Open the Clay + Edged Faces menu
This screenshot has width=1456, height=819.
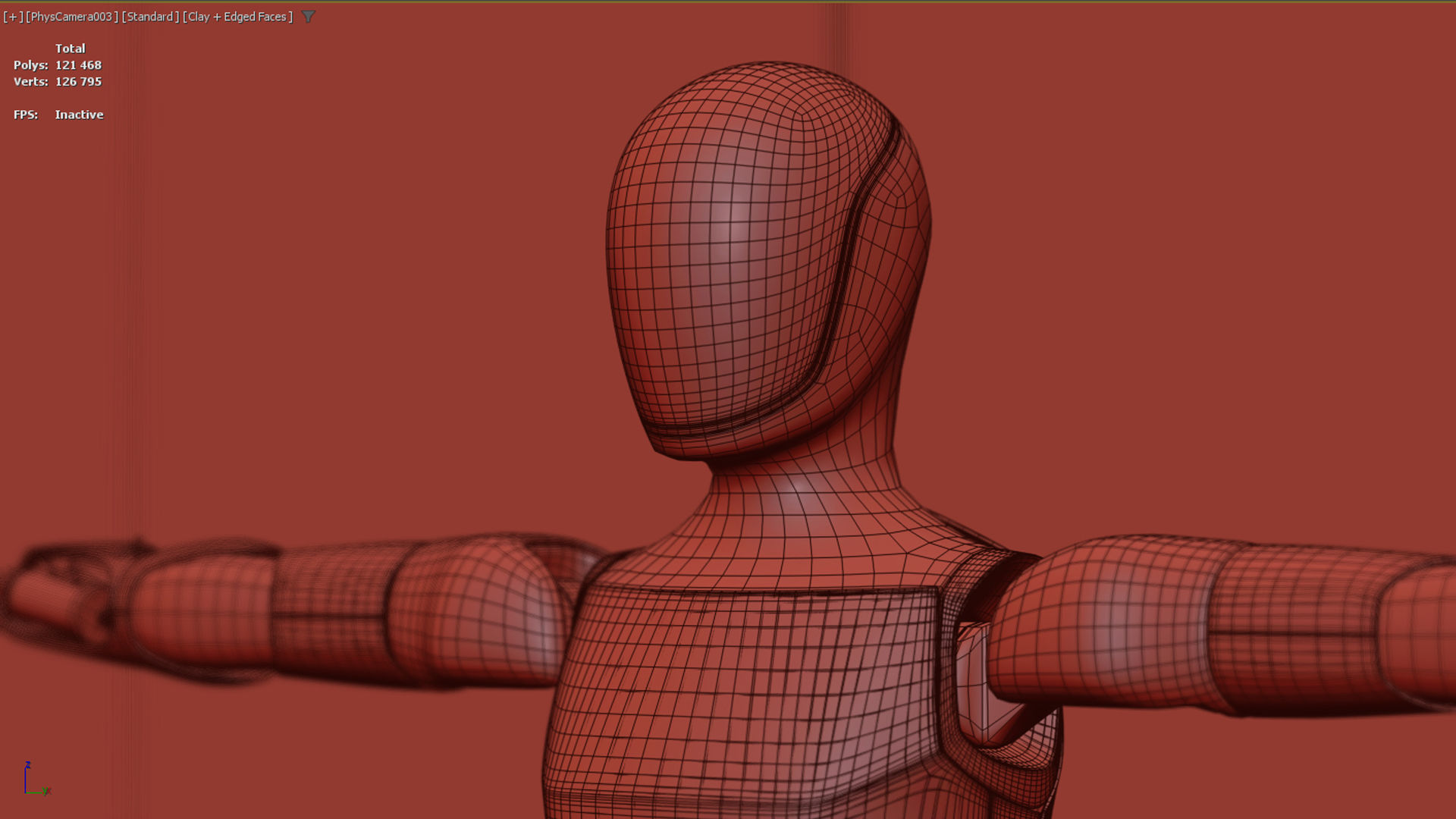[x=237, y=17]
